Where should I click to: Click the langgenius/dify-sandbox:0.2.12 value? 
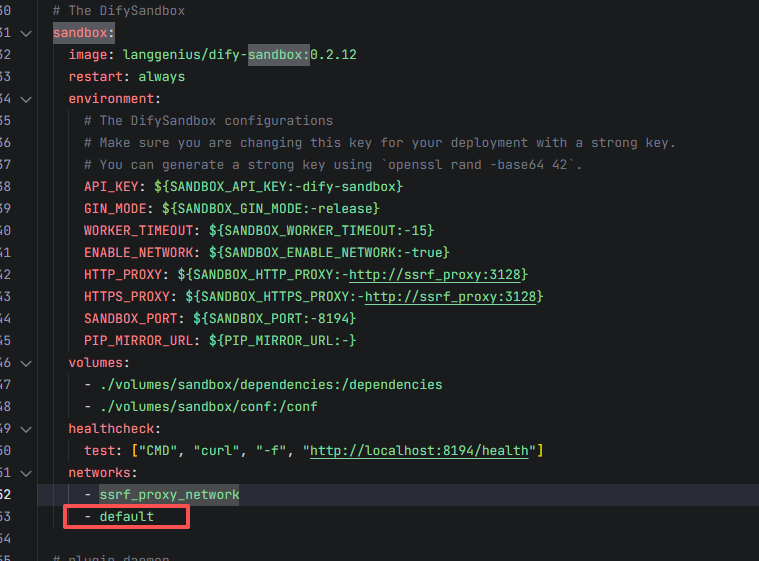click(240, 55)
